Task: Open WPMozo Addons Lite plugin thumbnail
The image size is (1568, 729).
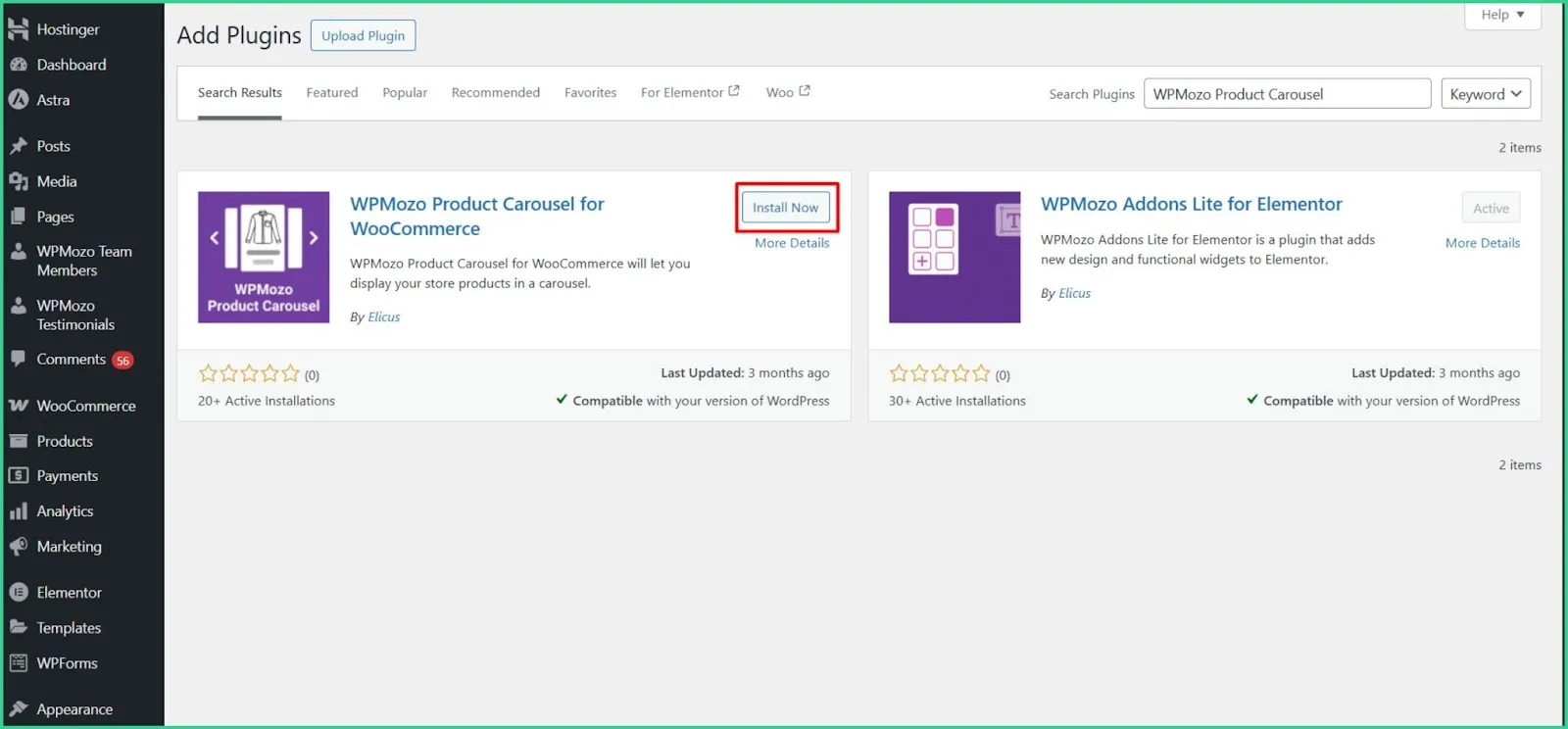Action: 955,257
